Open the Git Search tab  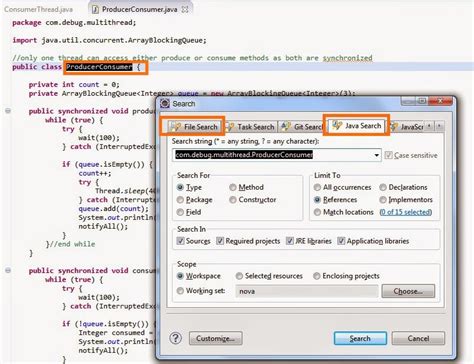pos(302,127)
